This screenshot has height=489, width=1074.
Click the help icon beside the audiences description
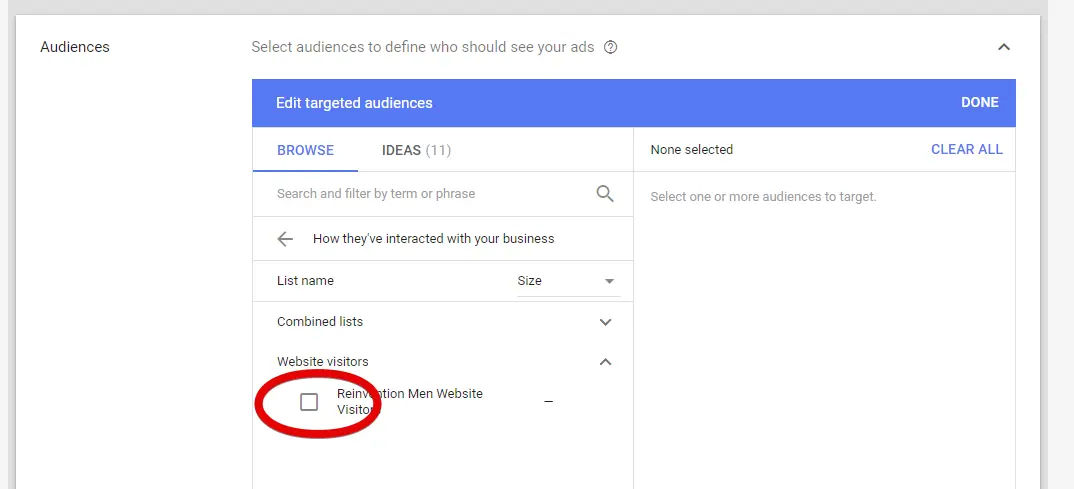[x=611, y=47]
